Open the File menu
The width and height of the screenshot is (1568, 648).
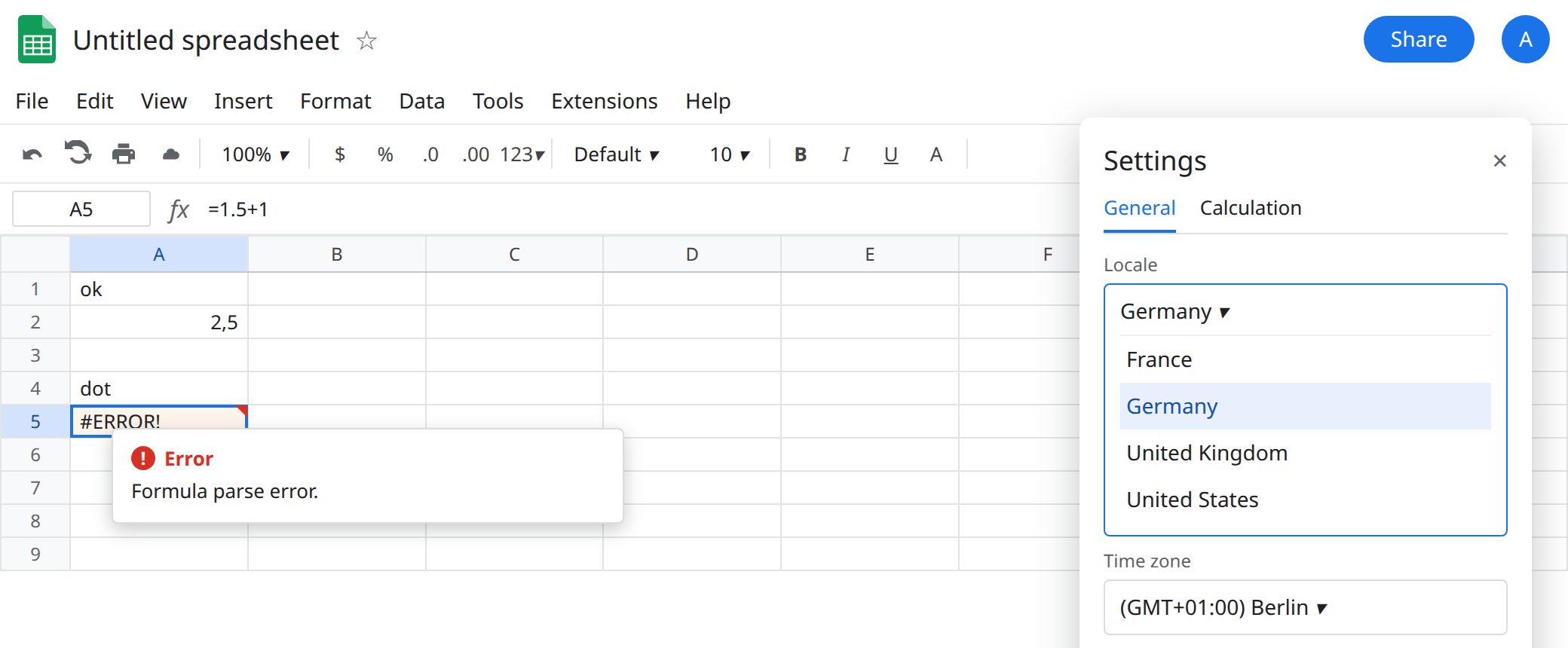(32, 101)
